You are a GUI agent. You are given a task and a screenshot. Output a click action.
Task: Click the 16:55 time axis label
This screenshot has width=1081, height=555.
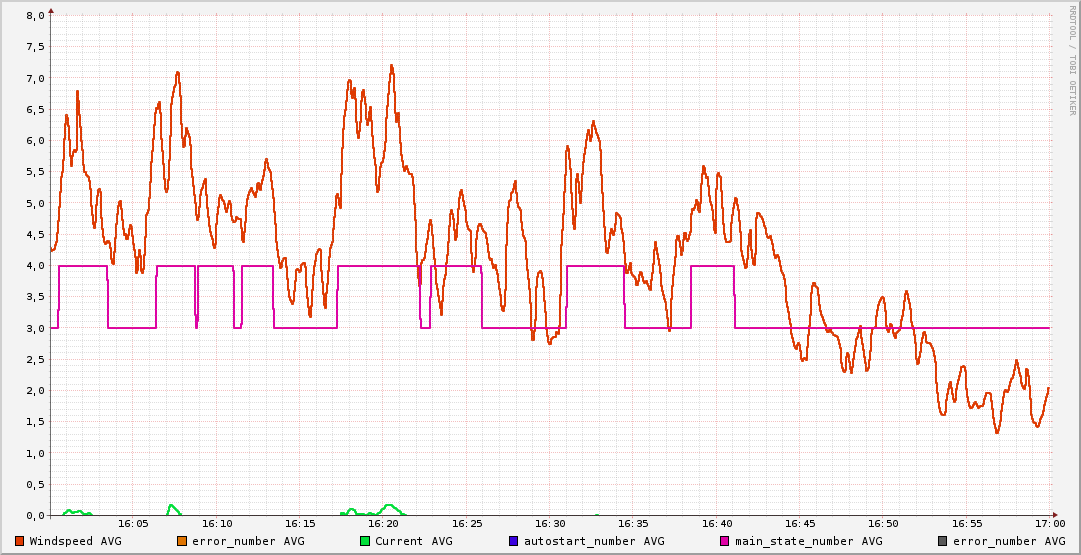[x=967, y=523]
